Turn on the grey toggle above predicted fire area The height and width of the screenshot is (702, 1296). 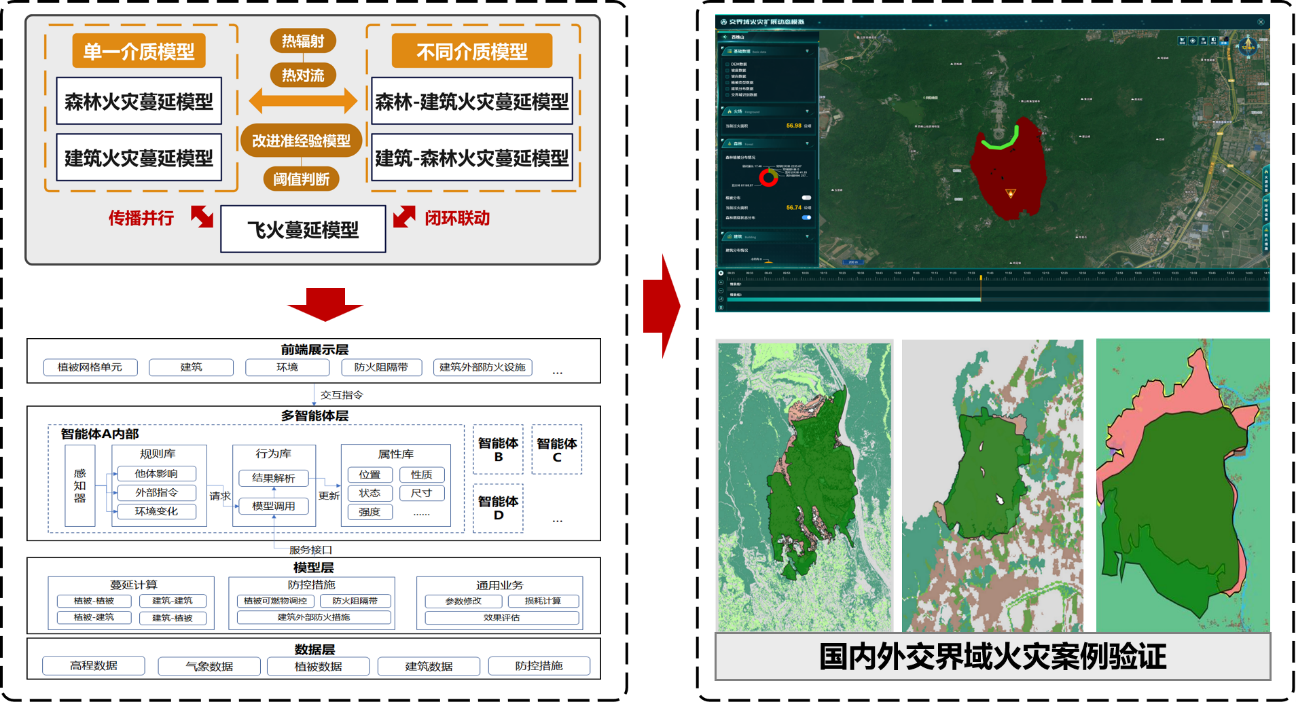(x=805, y=198)
